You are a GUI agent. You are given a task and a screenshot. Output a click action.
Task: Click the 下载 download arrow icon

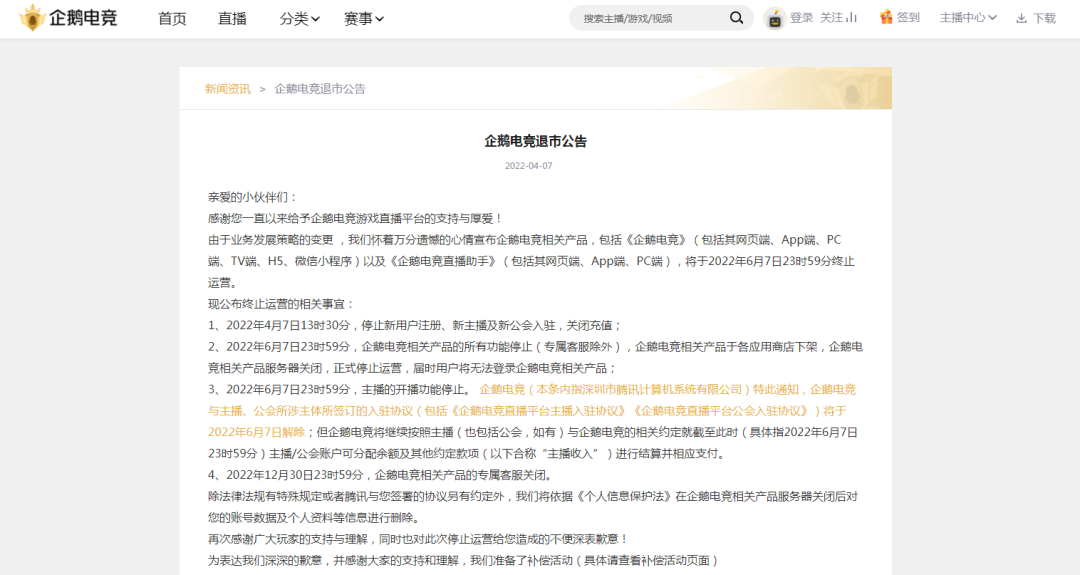(1021, 18)
